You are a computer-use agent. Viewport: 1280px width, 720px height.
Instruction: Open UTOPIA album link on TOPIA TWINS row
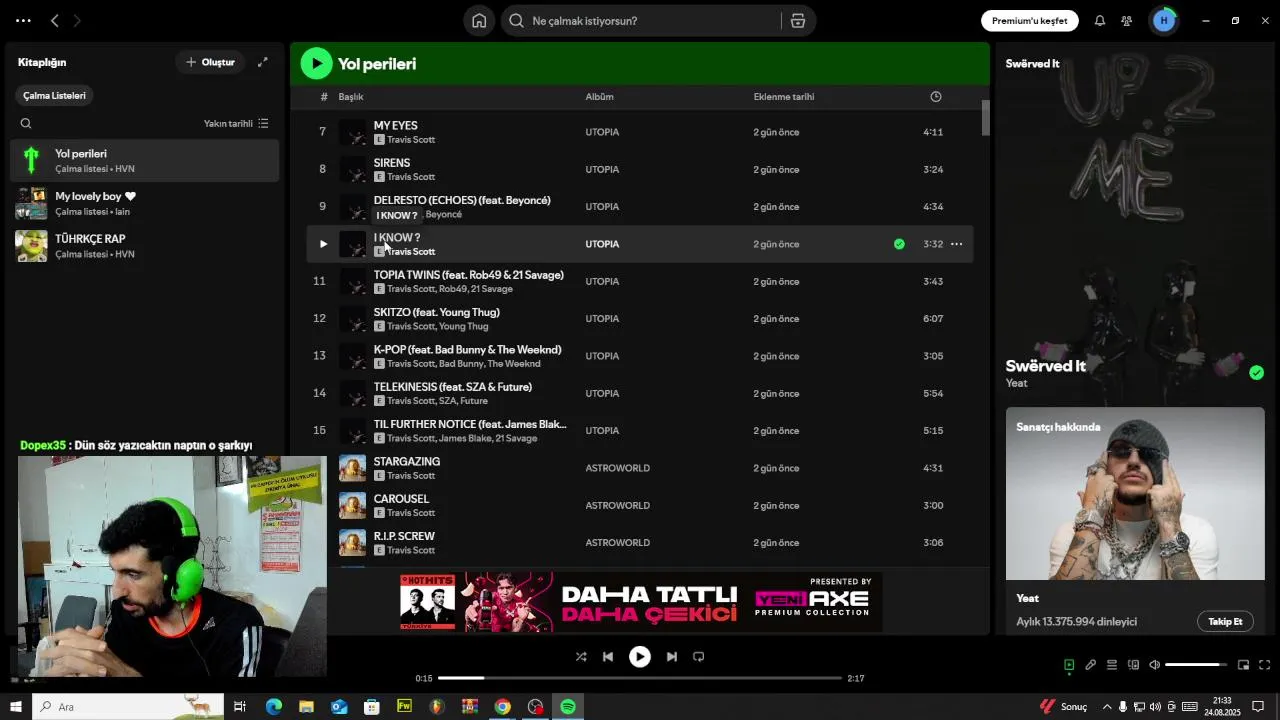602,282
